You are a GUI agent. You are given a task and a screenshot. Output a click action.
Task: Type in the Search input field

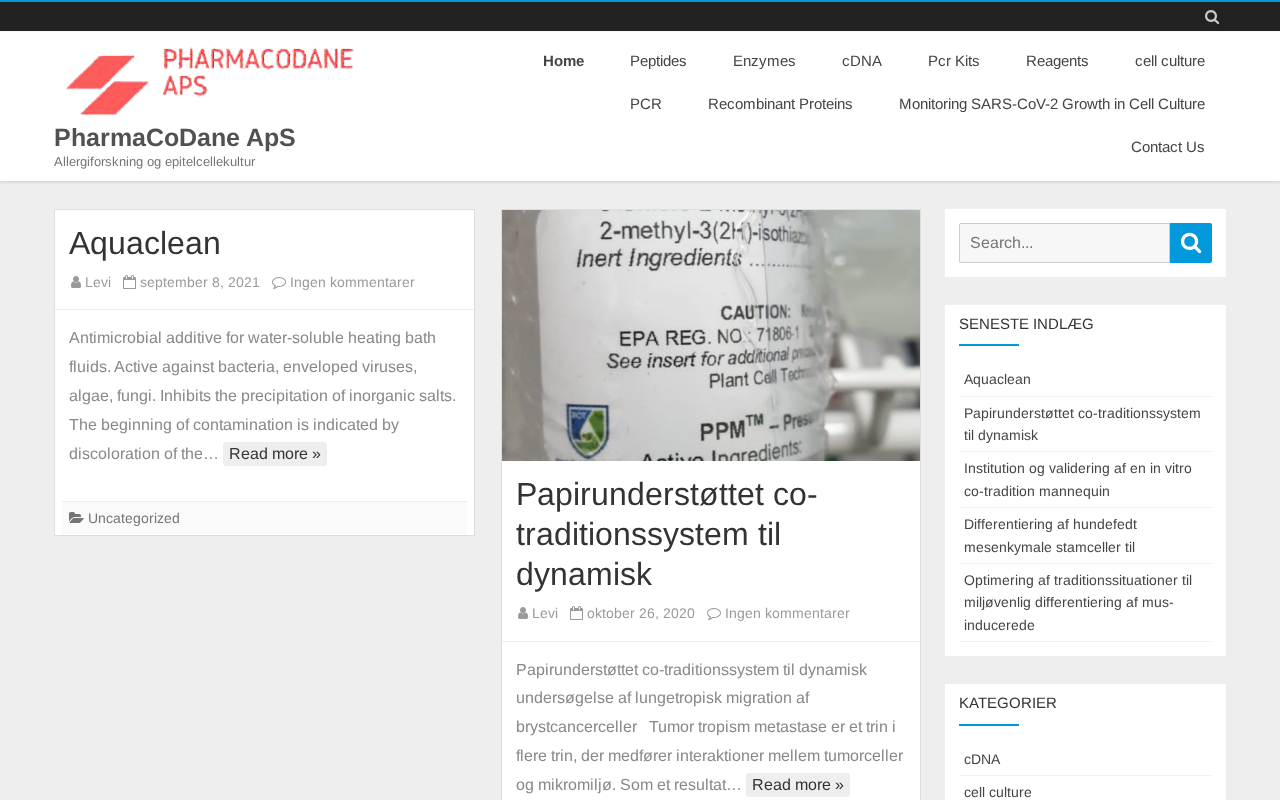[1064, 243]
